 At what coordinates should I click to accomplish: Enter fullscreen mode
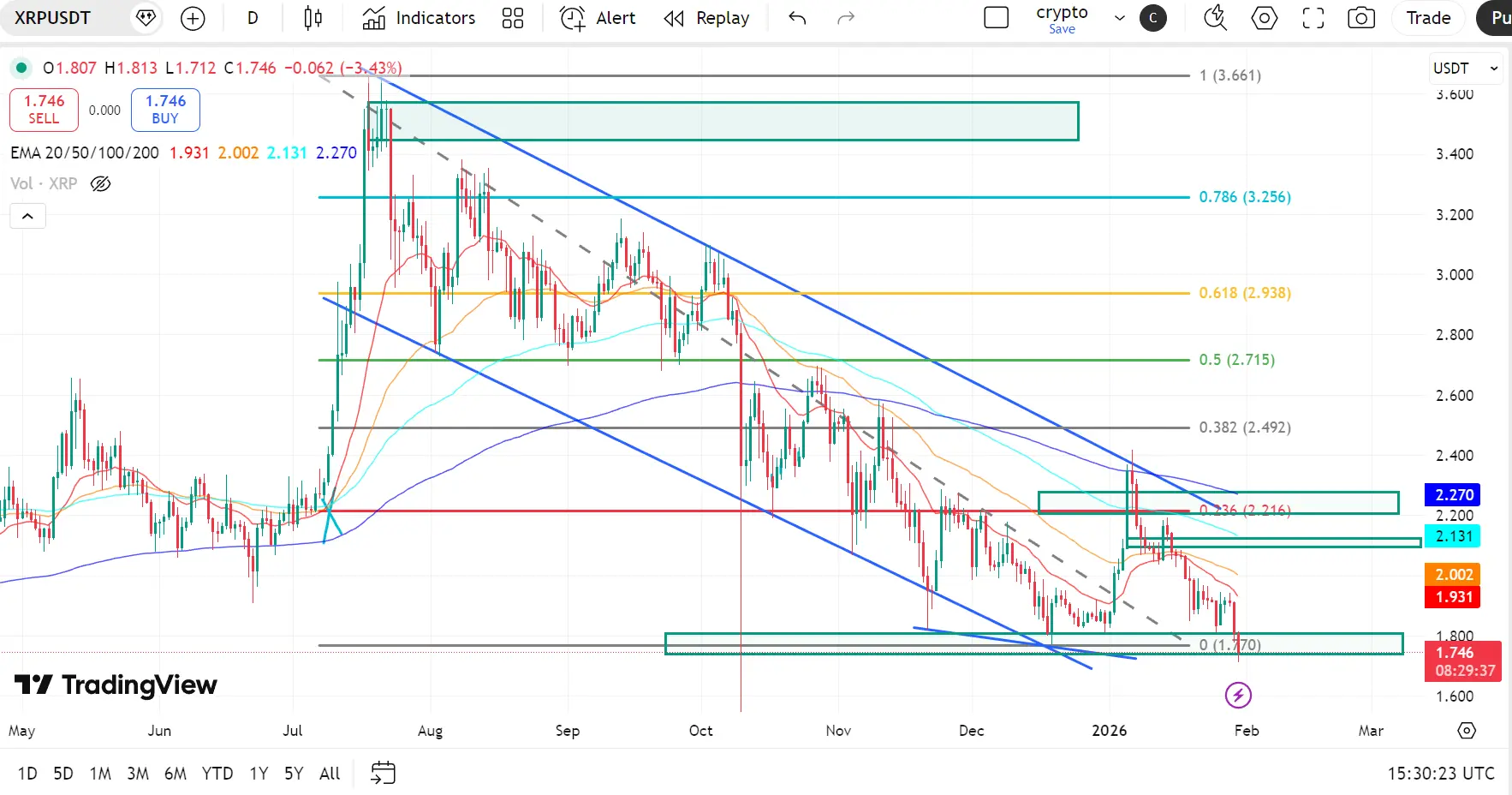click(1313, 18)
